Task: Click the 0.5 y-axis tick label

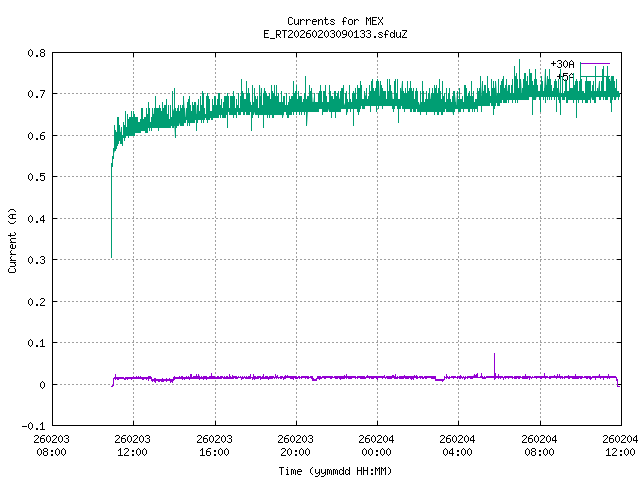Action: pyautogui.click(x=36, y=177)
